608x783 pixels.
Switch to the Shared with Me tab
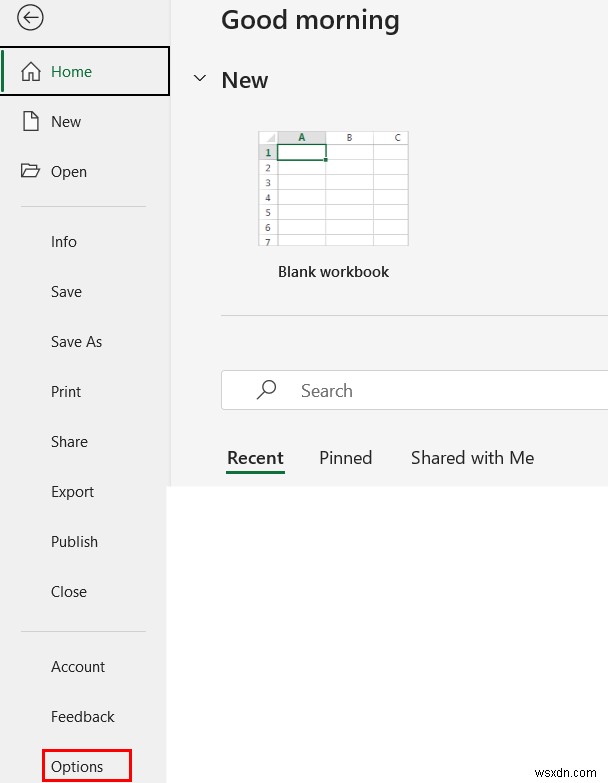click(x=472, y=458)
